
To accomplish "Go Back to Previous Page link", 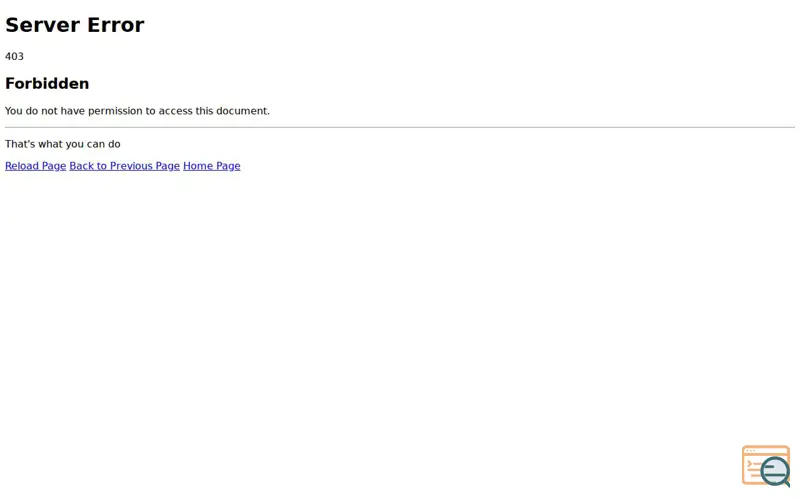I will [x=124, y=166].
